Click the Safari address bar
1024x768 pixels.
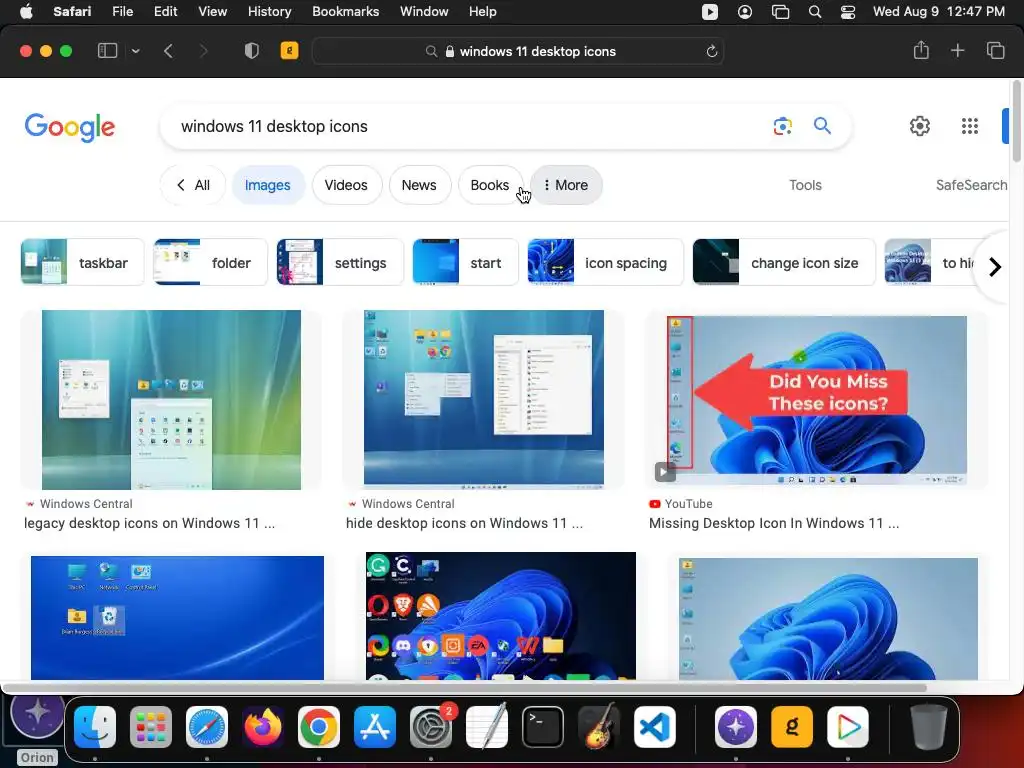[520, 51]
